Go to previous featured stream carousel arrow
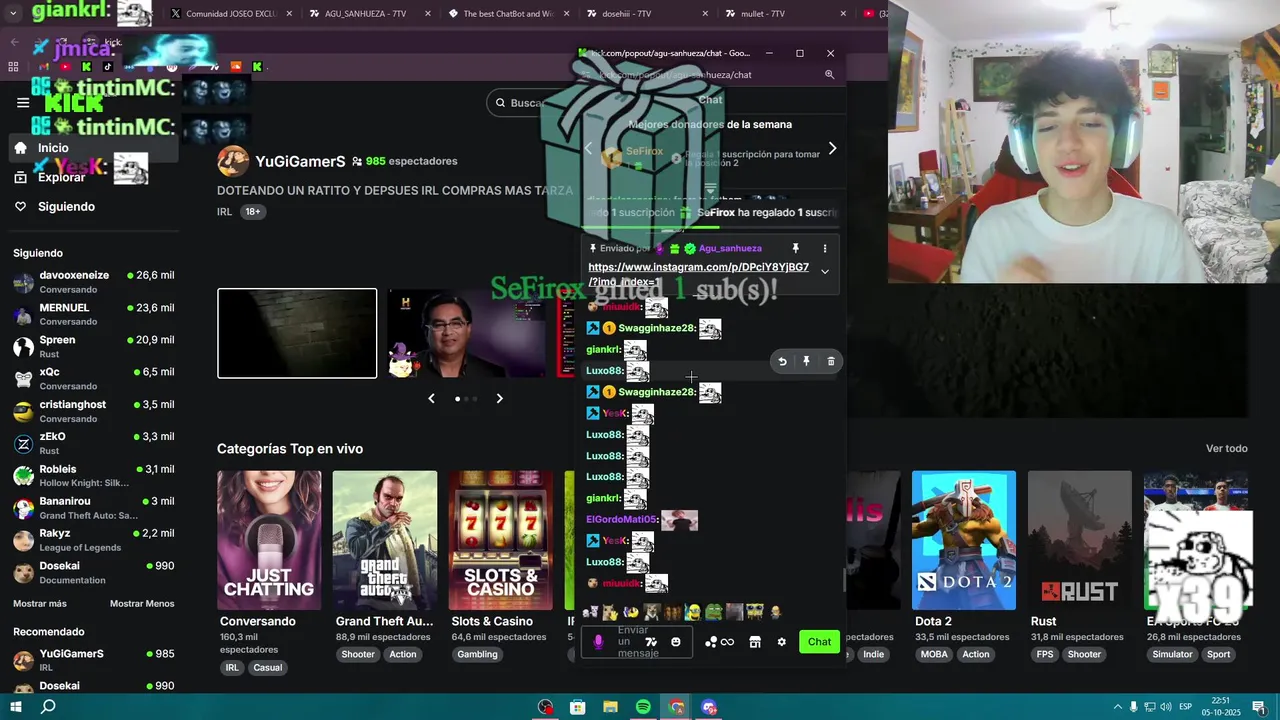 click(431, 398)
